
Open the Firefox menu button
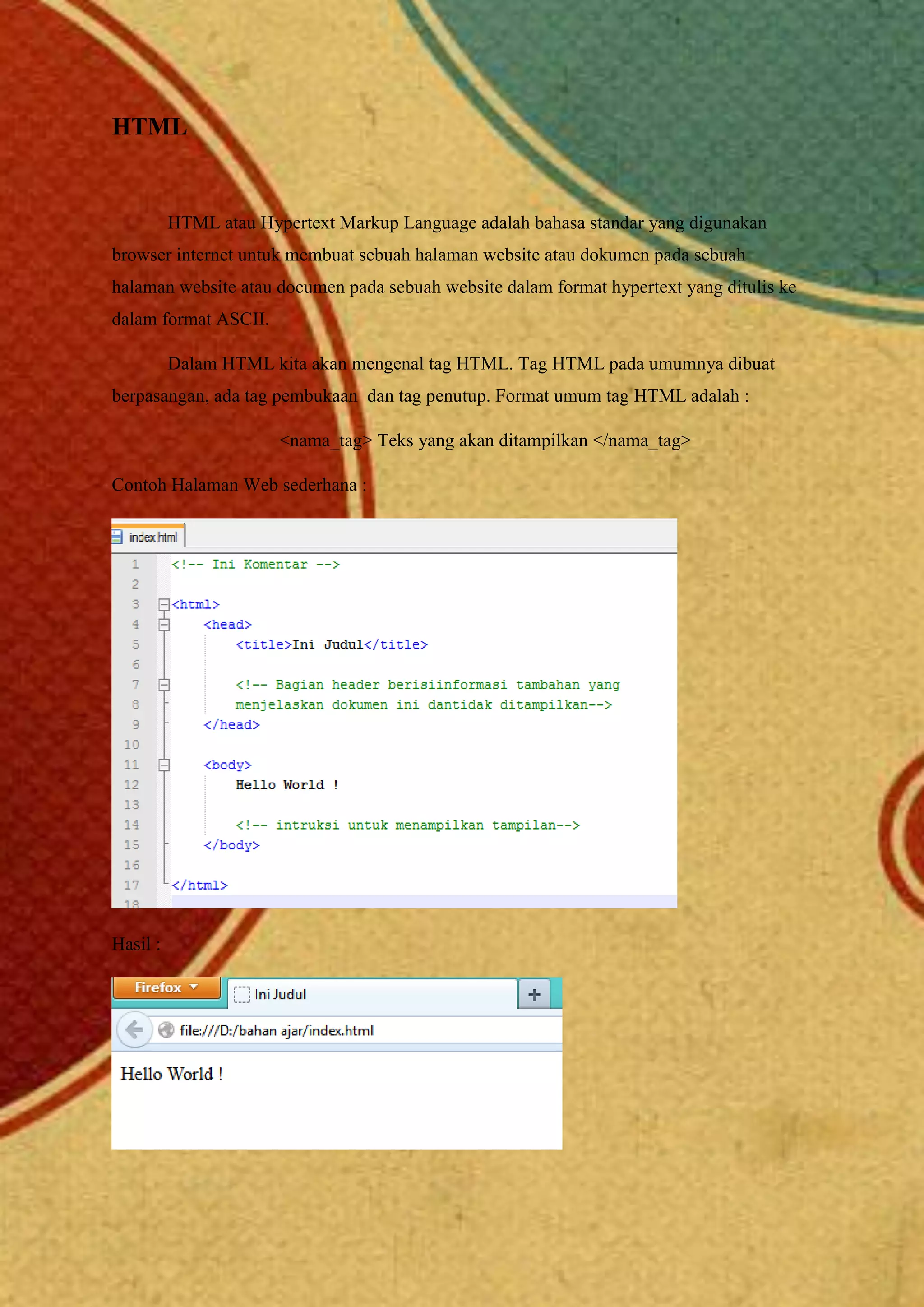[x=166, y=987]
